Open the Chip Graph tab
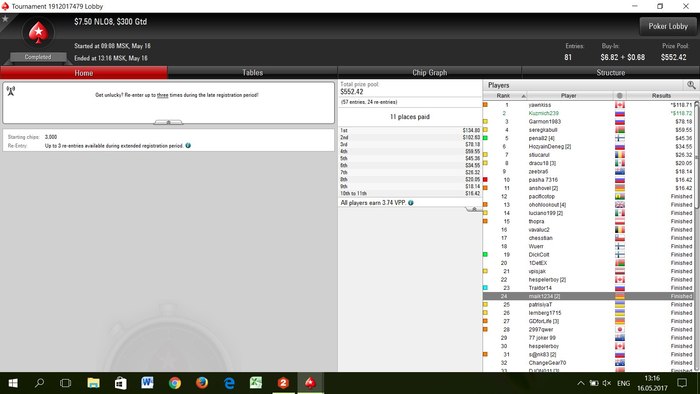 tap(429, 72)
